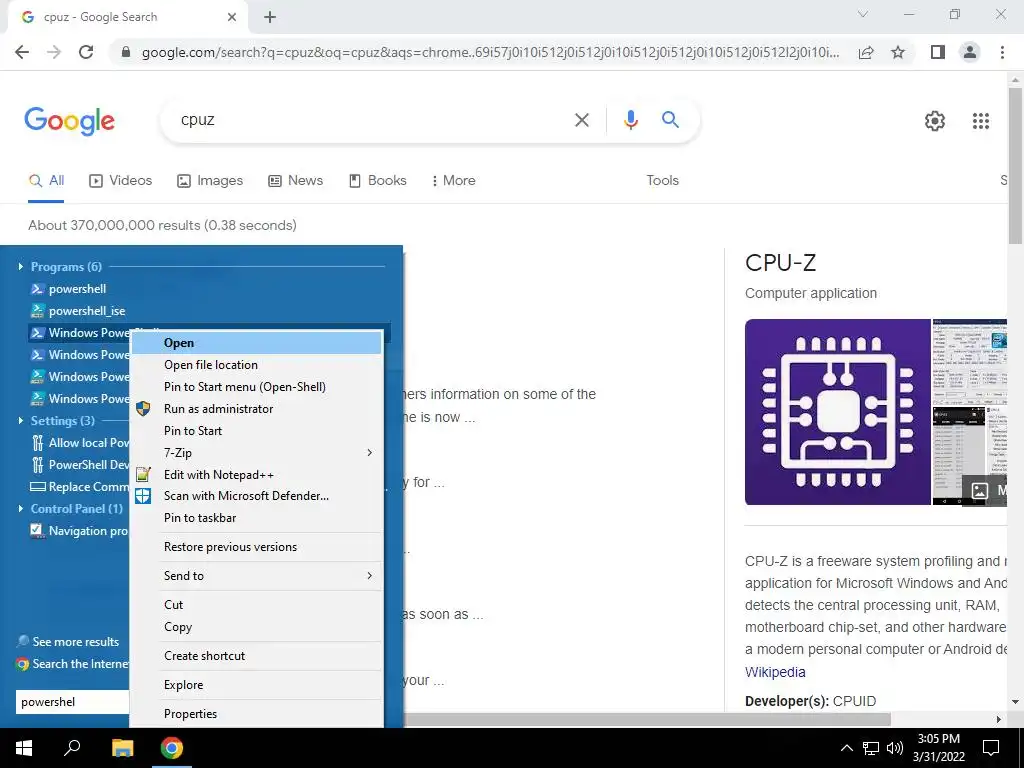Close the cpuz Google Search tab
This screenshot has height=768, width=1024.
click(x=232, y=17)
